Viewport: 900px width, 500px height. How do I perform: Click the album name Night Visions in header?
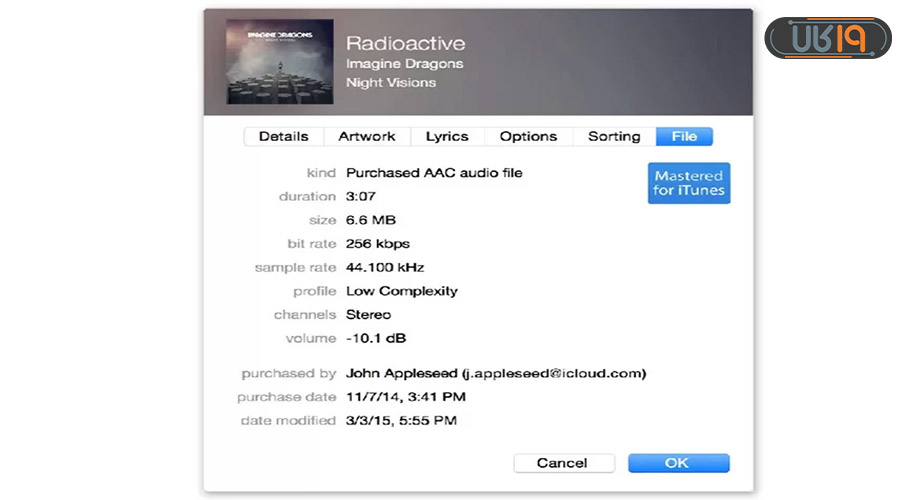coord(390,82)
